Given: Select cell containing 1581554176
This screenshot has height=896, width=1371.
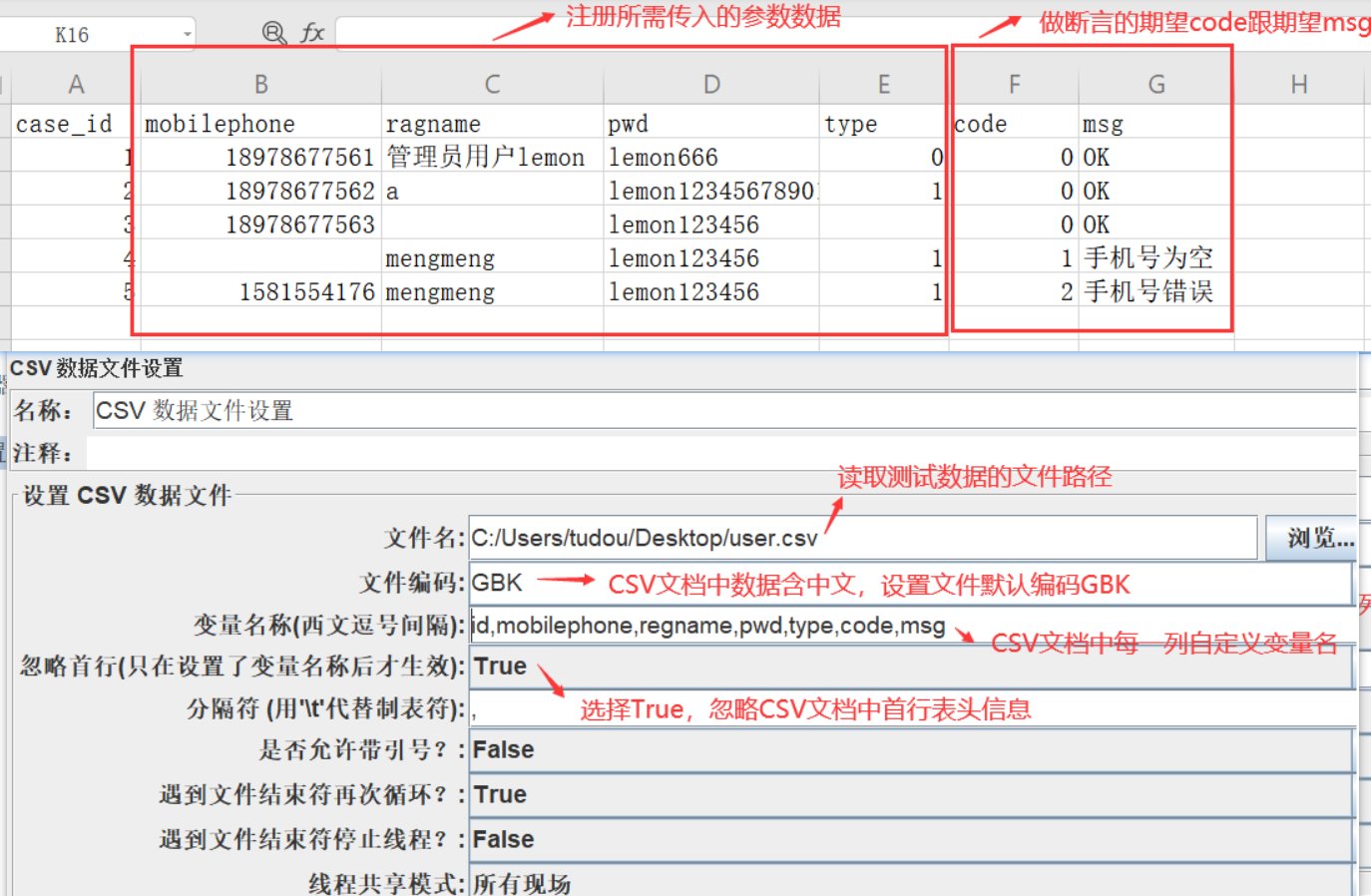Looking at the screenshot, I should click(x=260, y=291).
